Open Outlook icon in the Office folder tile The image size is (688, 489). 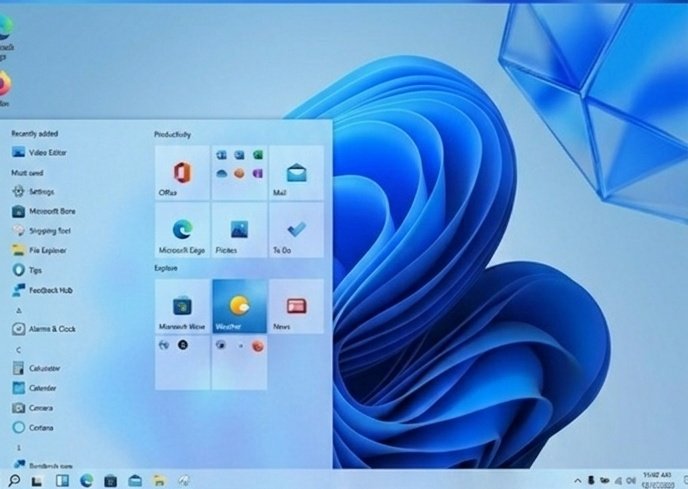coord(239,155)
